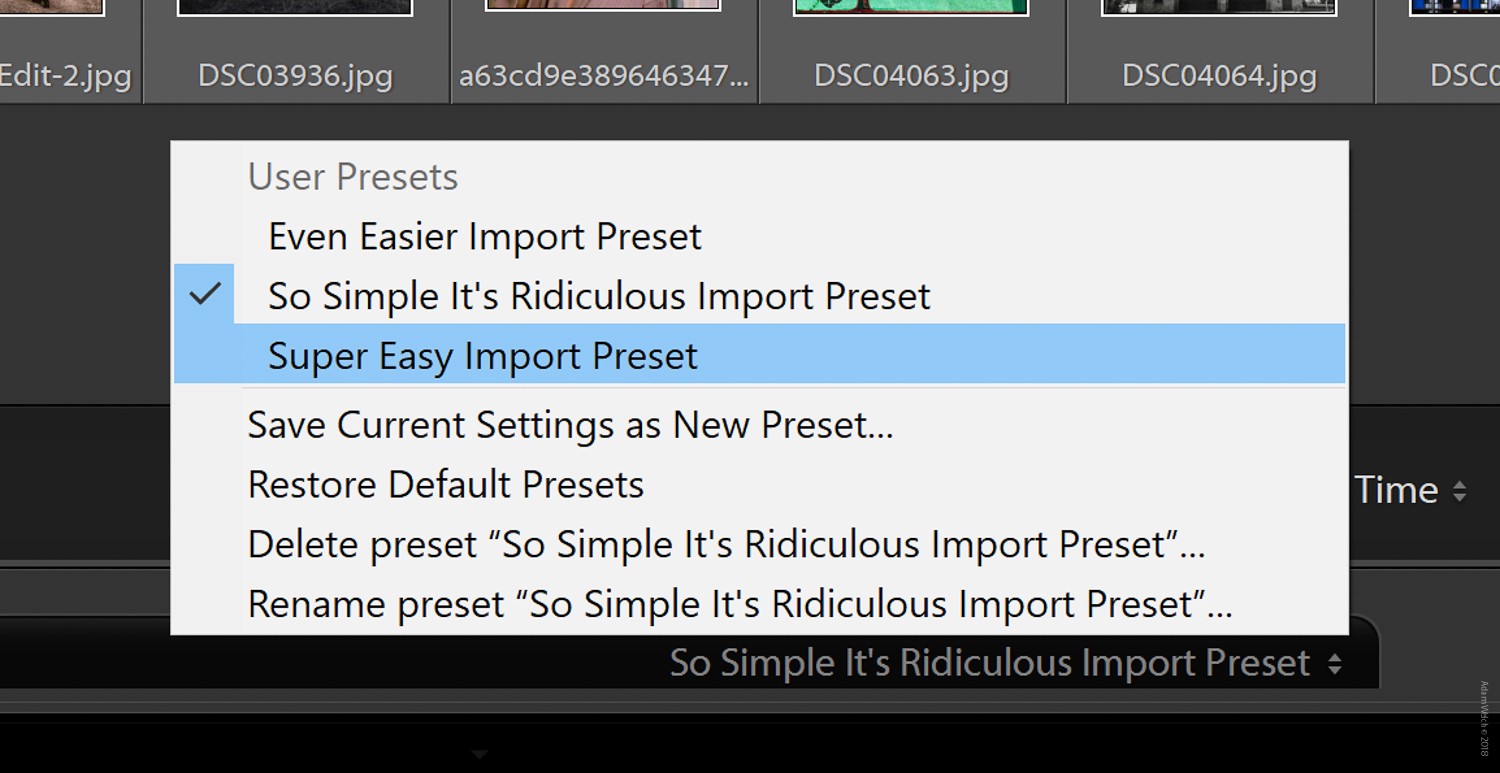Select Restore Default Presets
The height and width of the screenshot is (773, 1500).
(x=445, y=484)
